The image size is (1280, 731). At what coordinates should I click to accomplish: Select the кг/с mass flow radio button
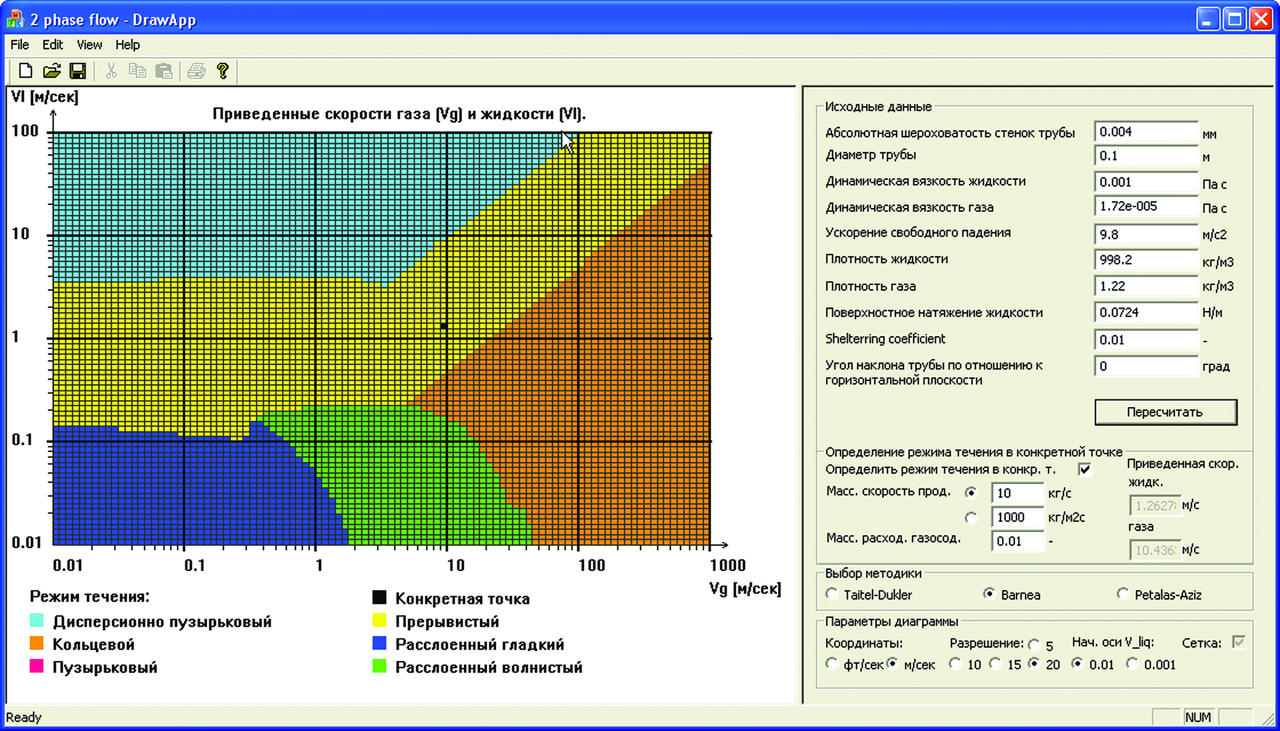[x=970, y=492]
